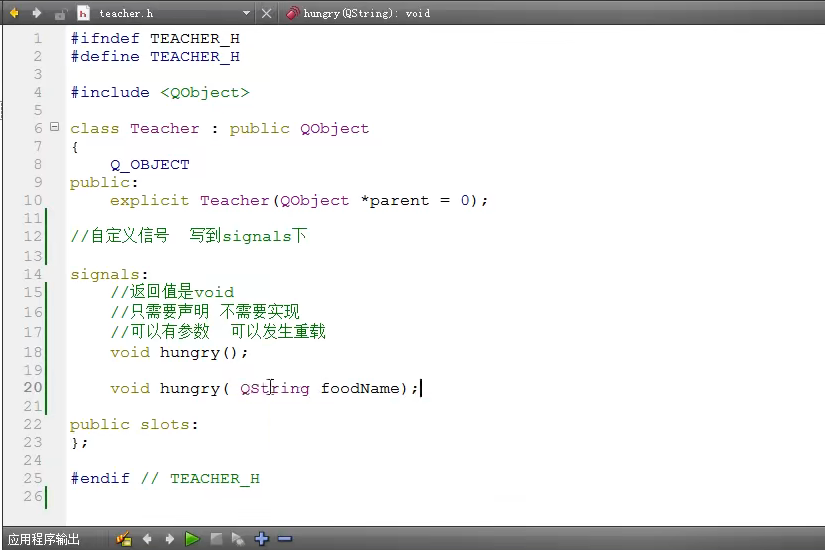Re-run the application with green play icon
The width and height of the screenshot is (825, 550).
pyautogui.click(x=192, y=539)
